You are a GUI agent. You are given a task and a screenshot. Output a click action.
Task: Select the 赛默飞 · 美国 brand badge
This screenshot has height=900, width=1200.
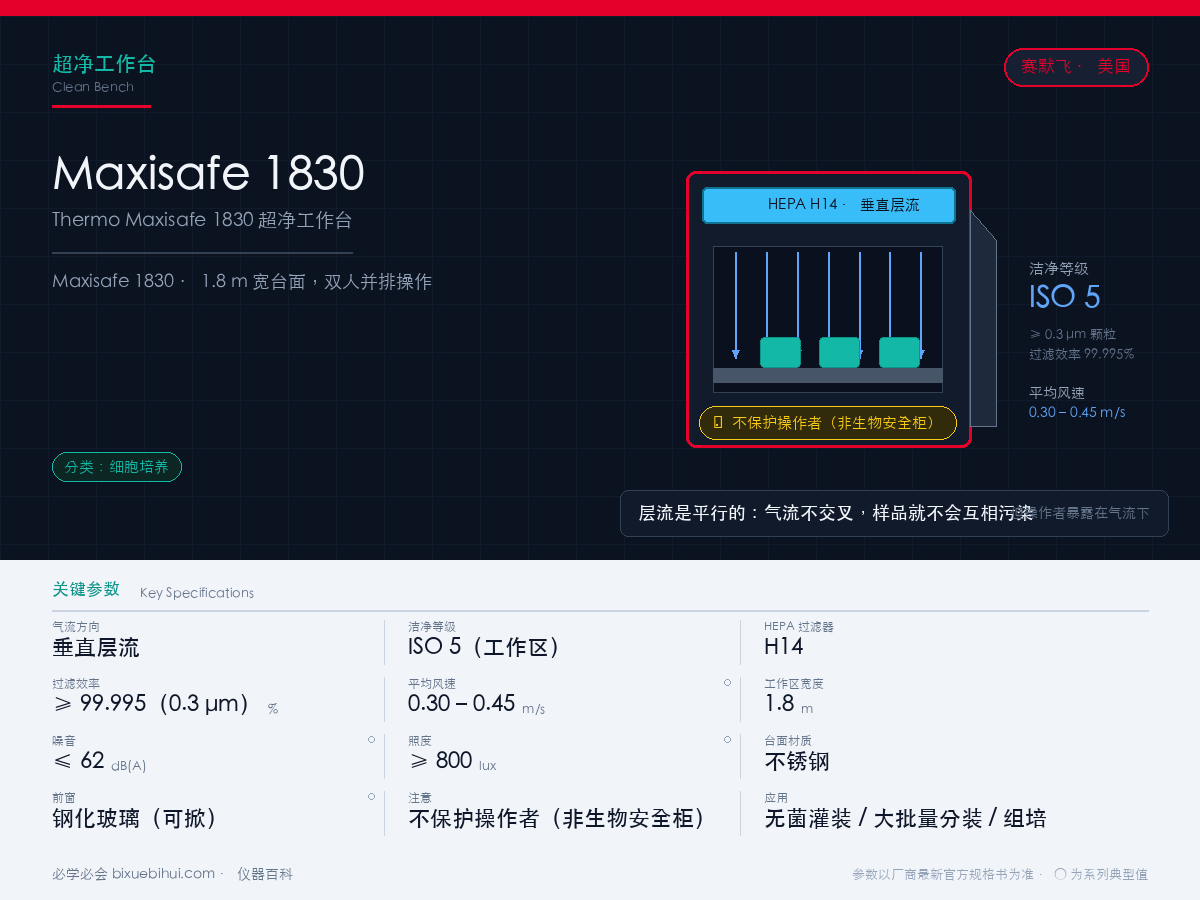point(1076,67)
